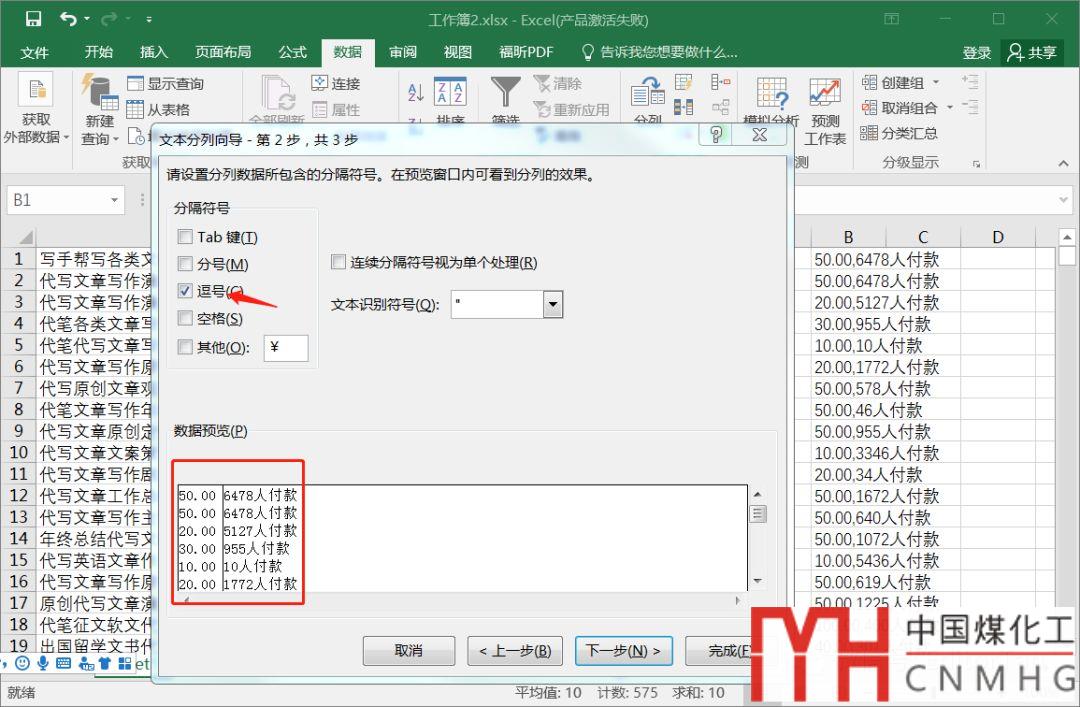The width and height of the screenshot is (1080, 707).
Task: Click the Save icon in the quick access toolbar
Action: tap(33, 19)
